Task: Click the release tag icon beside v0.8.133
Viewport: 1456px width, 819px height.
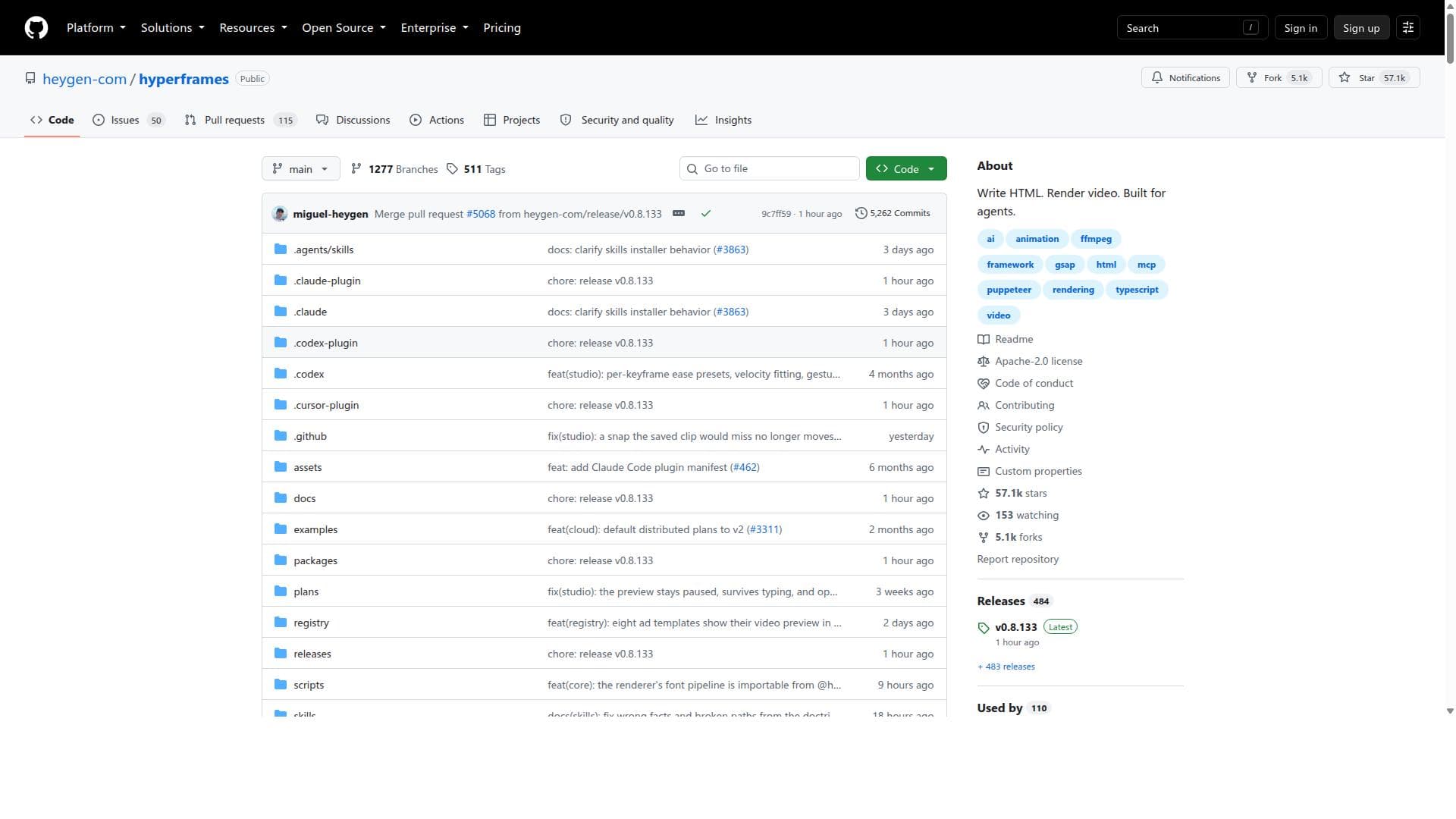Action: coord(984,628)
